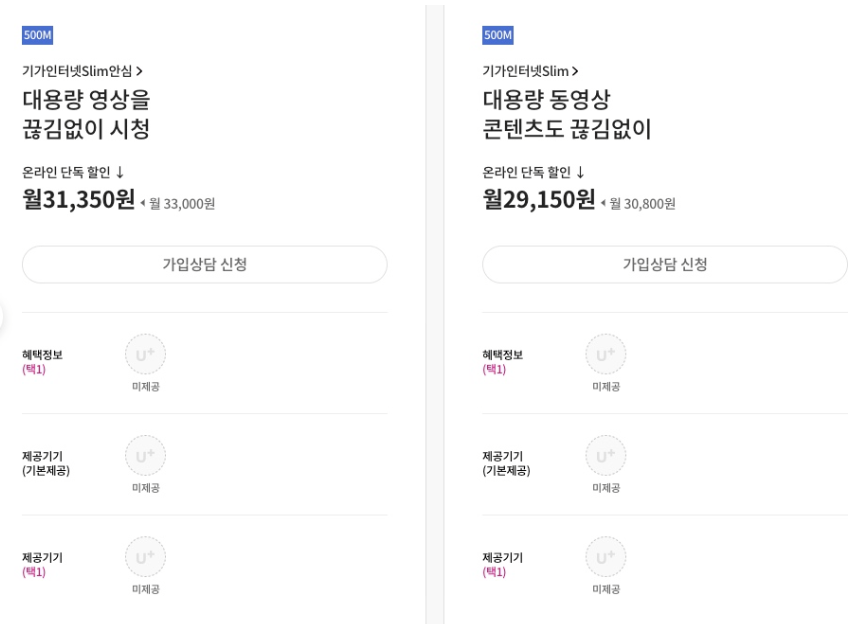Open the 기가인터넷Slim안심 plan details link
852x624 pixels.
click(x=82, y=71)
